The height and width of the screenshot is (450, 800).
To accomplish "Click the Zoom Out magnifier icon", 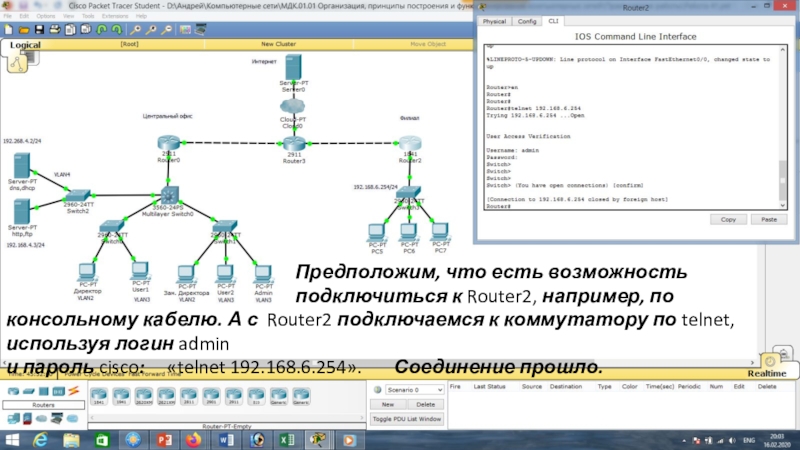I will 166,30.
